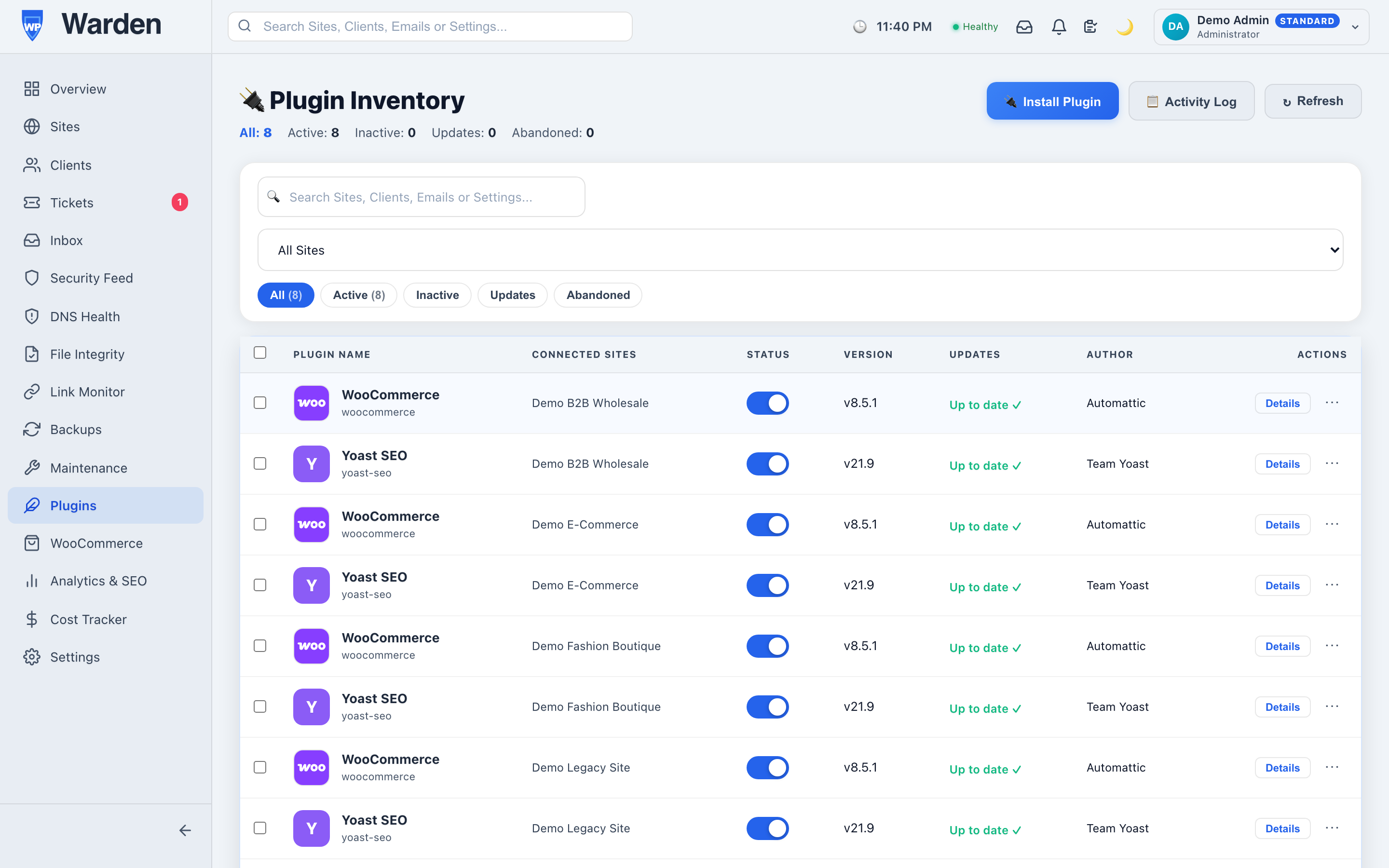Focus the top global search field
This screenshot has height=868, width=1389.
point(430,27)
